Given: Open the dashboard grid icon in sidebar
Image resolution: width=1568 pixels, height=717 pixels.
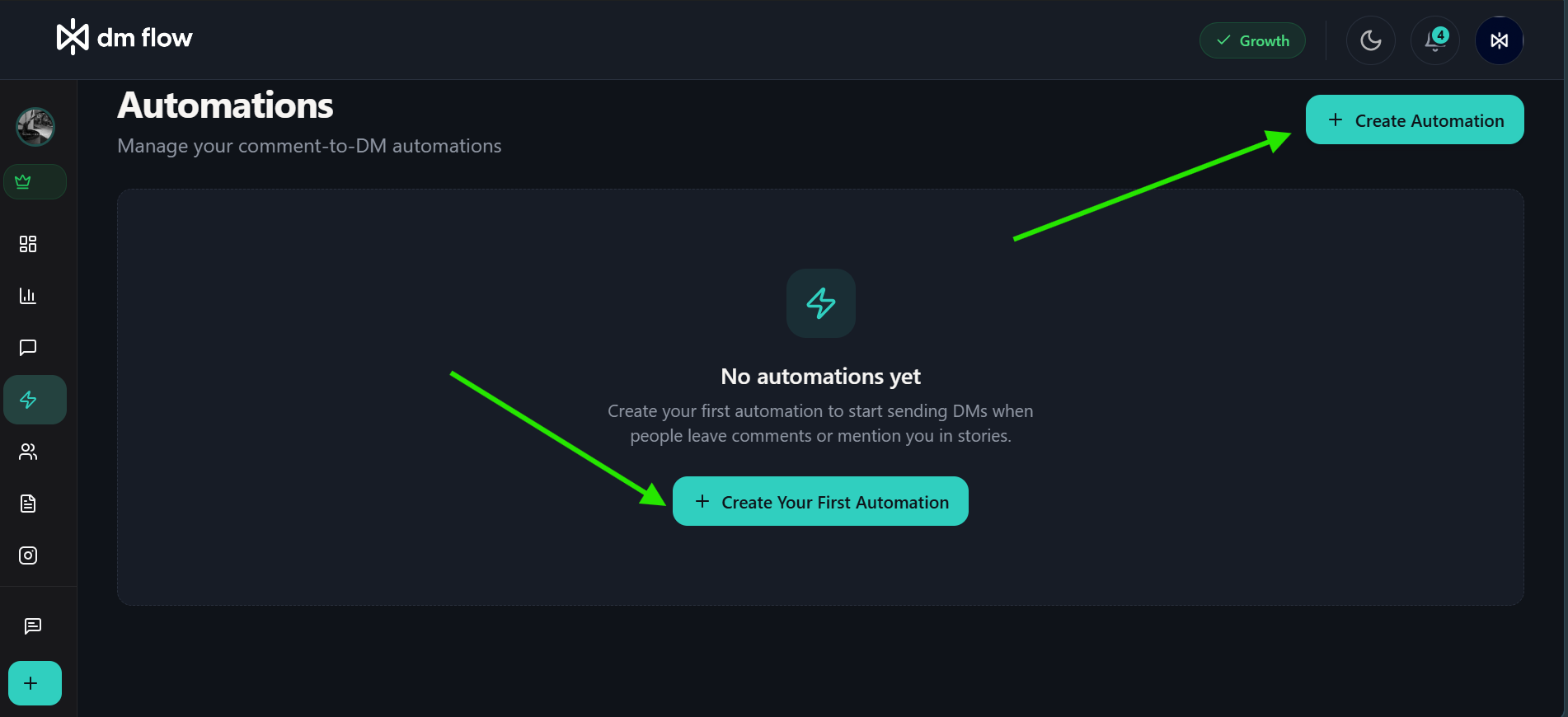Looking at the screenshot, I should pyautogui.click(x=27, y=244).
